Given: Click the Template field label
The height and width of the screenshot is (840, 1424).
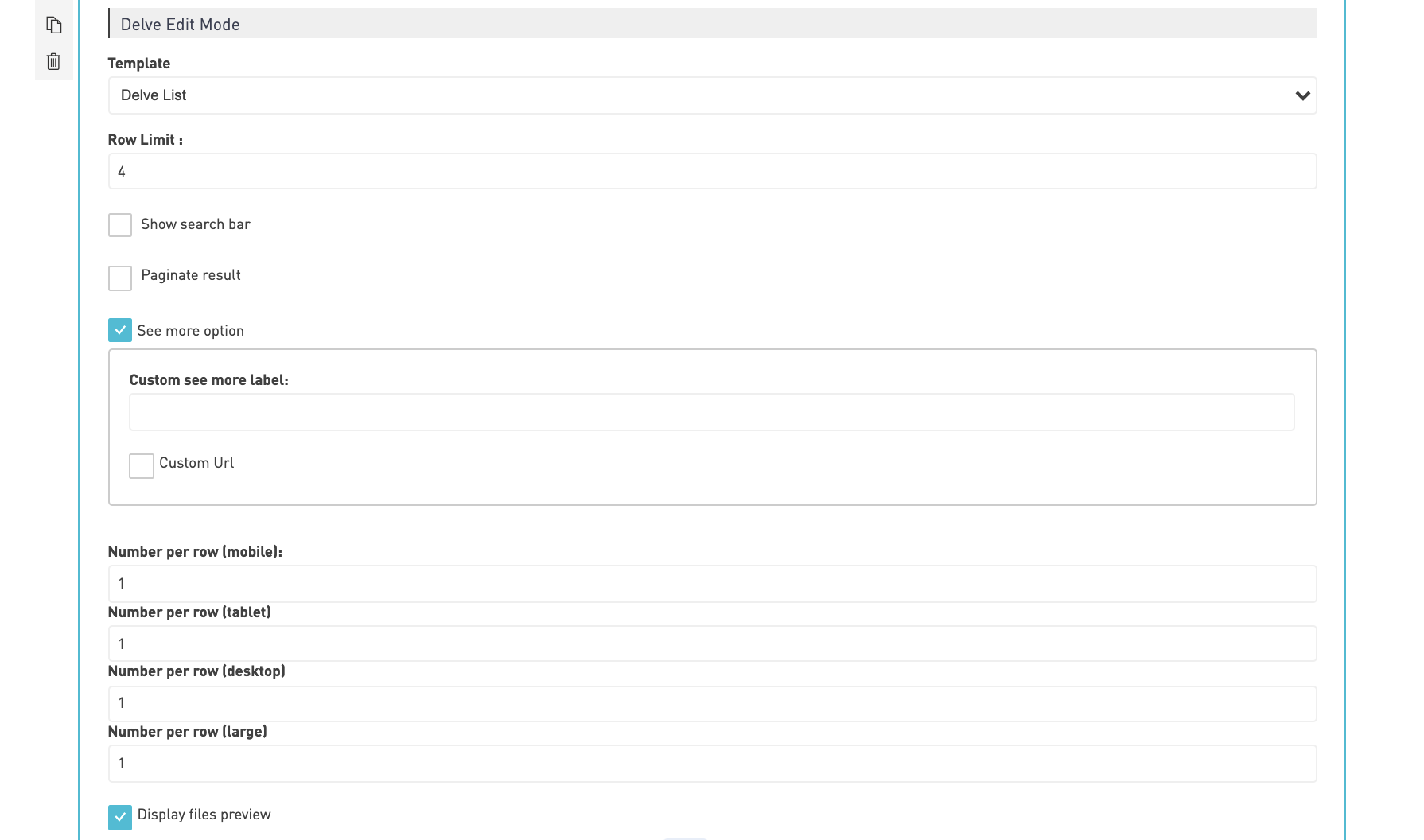Looking at the screenshot, I should click(139, 64).
